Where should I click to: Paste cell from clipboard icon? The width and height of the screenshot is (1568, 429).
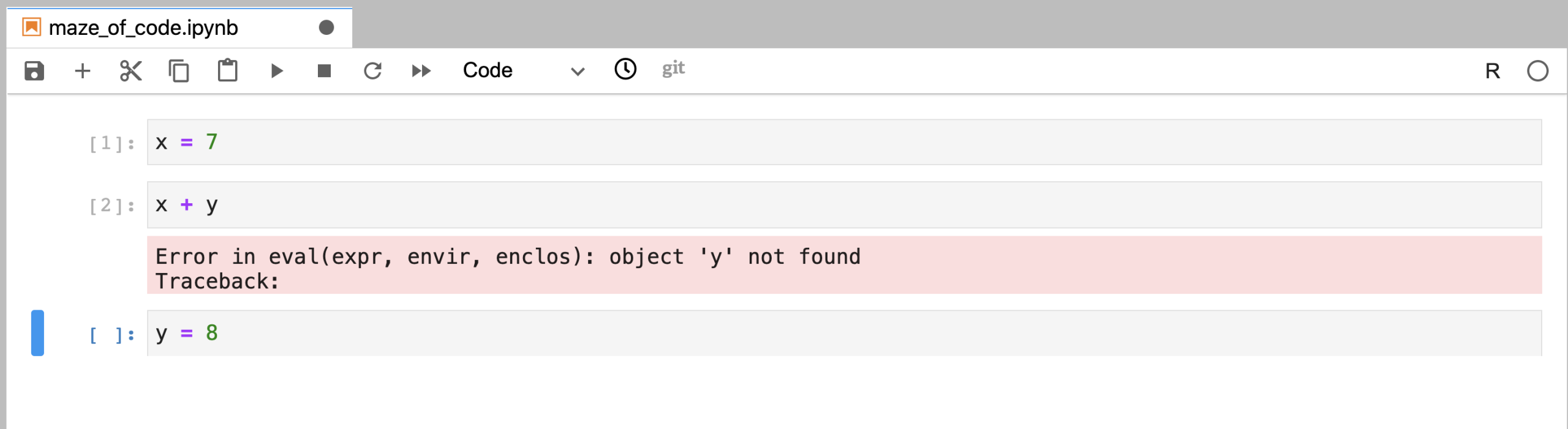227,70
